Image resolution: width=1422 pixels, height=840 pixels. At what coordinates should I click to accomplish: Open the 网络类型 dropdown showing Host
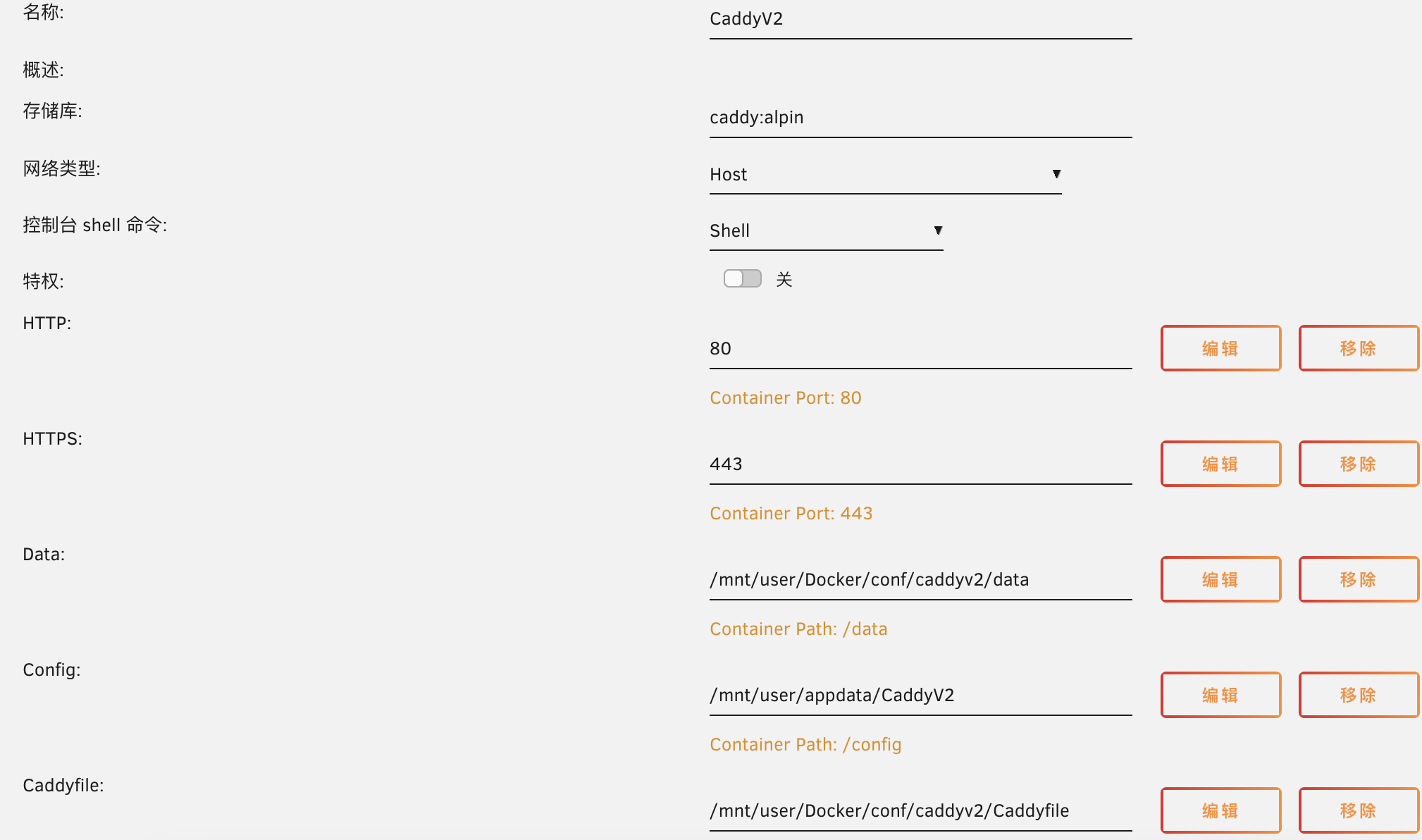click(x=884, y=174)
